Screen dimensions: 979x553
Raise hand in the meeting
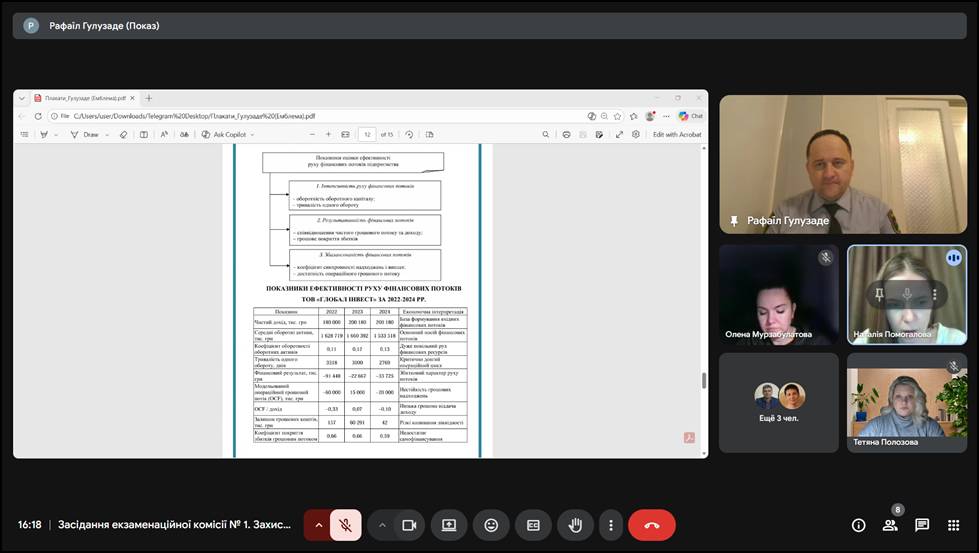click(575, 525)
